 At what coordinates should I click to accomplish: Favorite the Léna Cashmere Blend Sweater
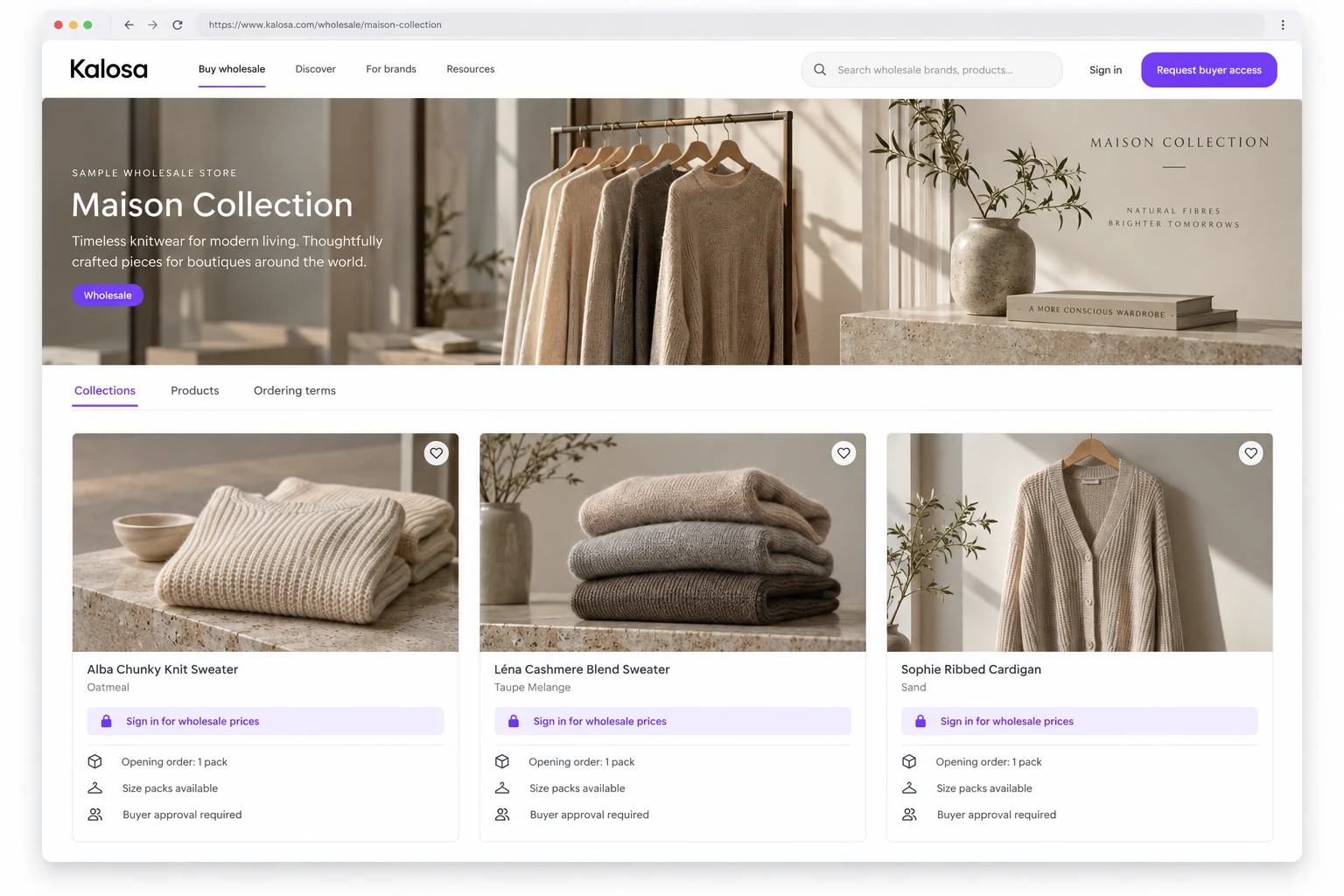843,453
